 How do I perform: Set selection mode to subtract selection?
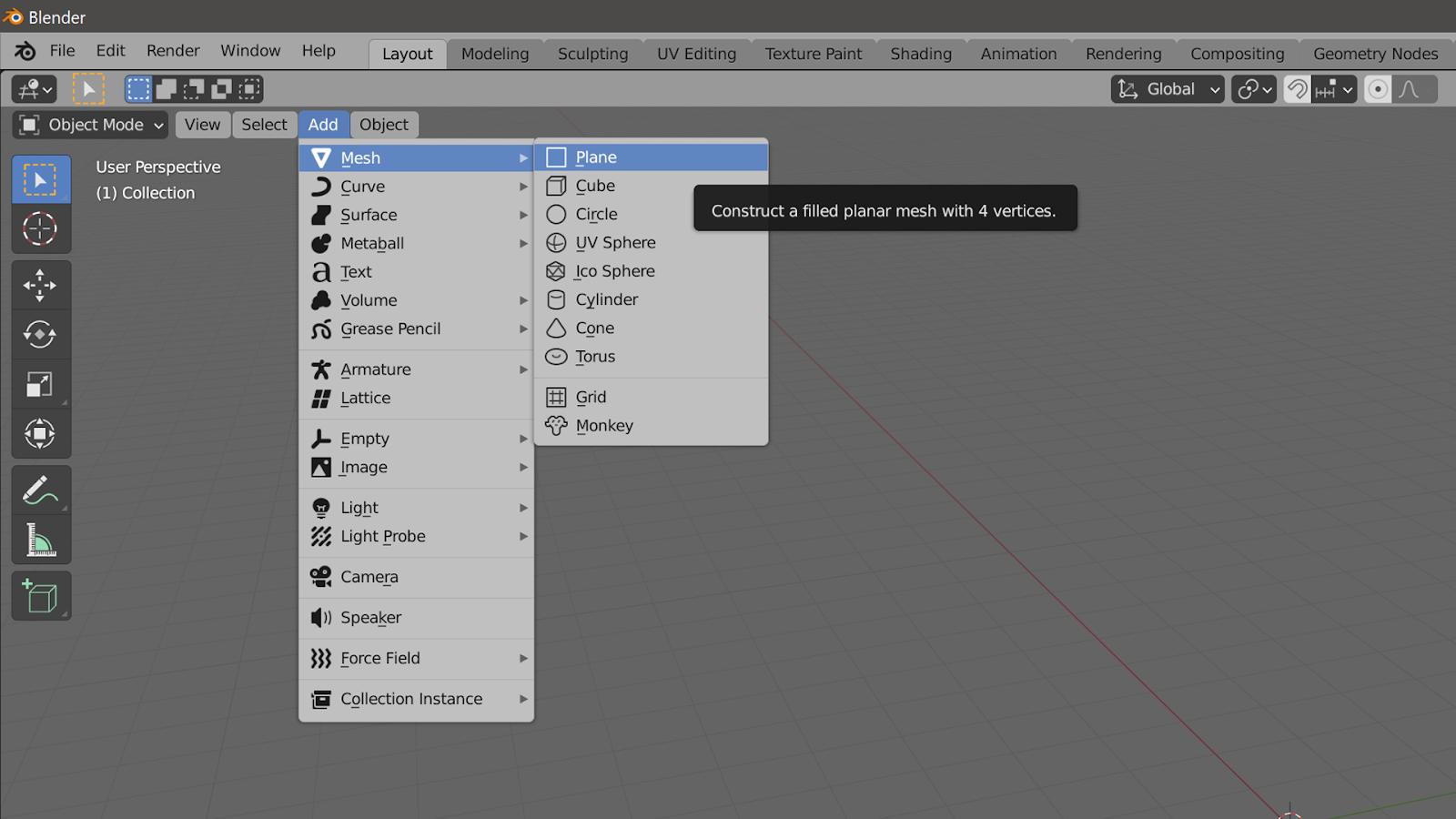pos(194,89)
